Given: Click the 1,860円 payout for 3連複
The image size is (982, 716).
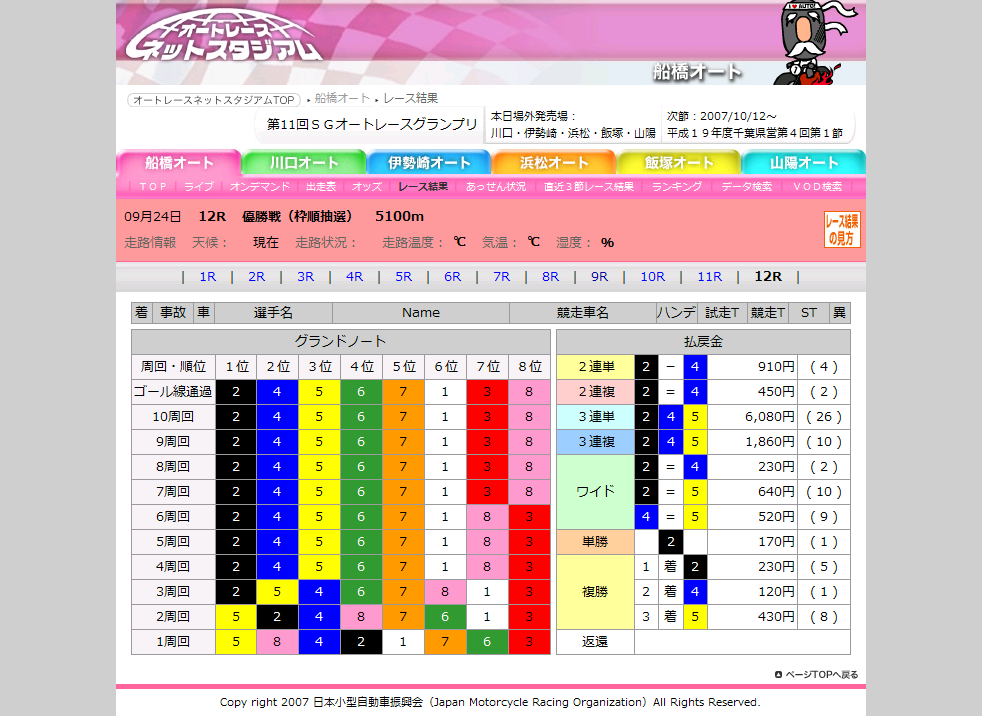Looking at the screenshot, I should click(x=770, y=442).
